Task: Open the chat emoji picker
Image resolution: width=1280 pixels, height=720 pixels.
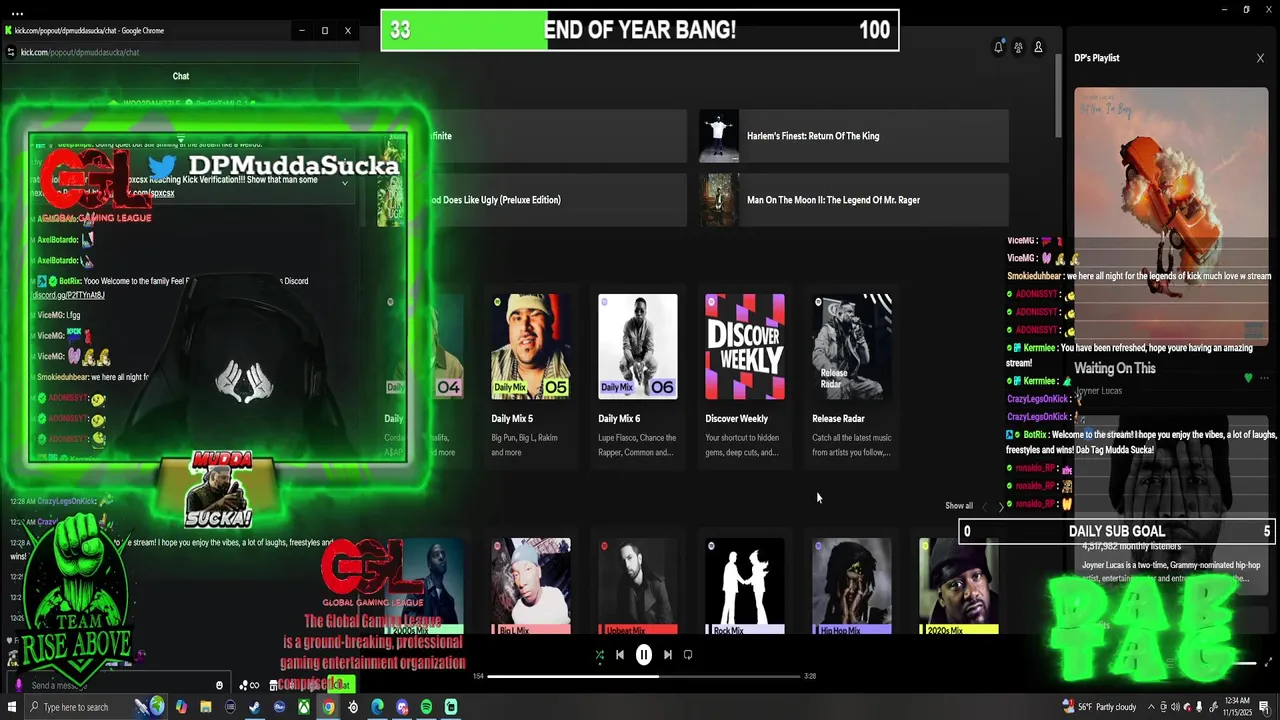Action: pos(219,685)
